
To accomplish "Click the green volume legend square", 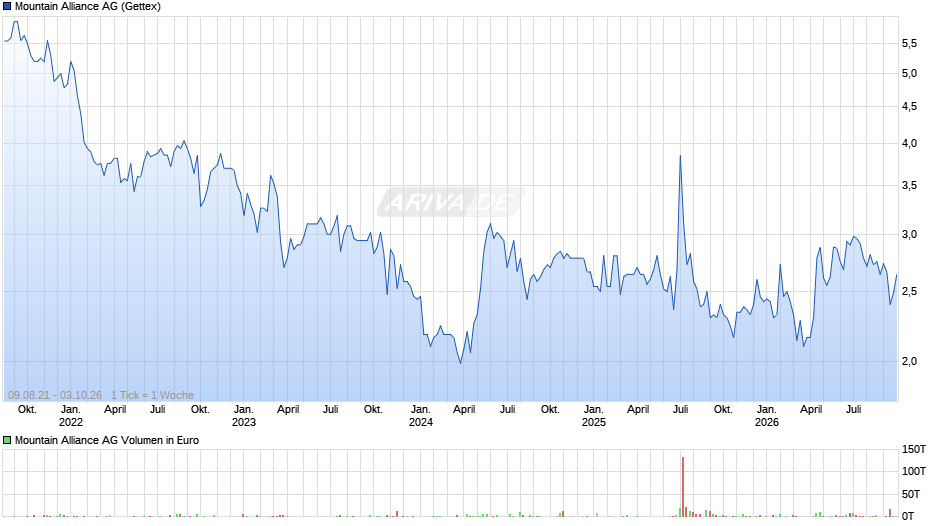I will point(7,440).
